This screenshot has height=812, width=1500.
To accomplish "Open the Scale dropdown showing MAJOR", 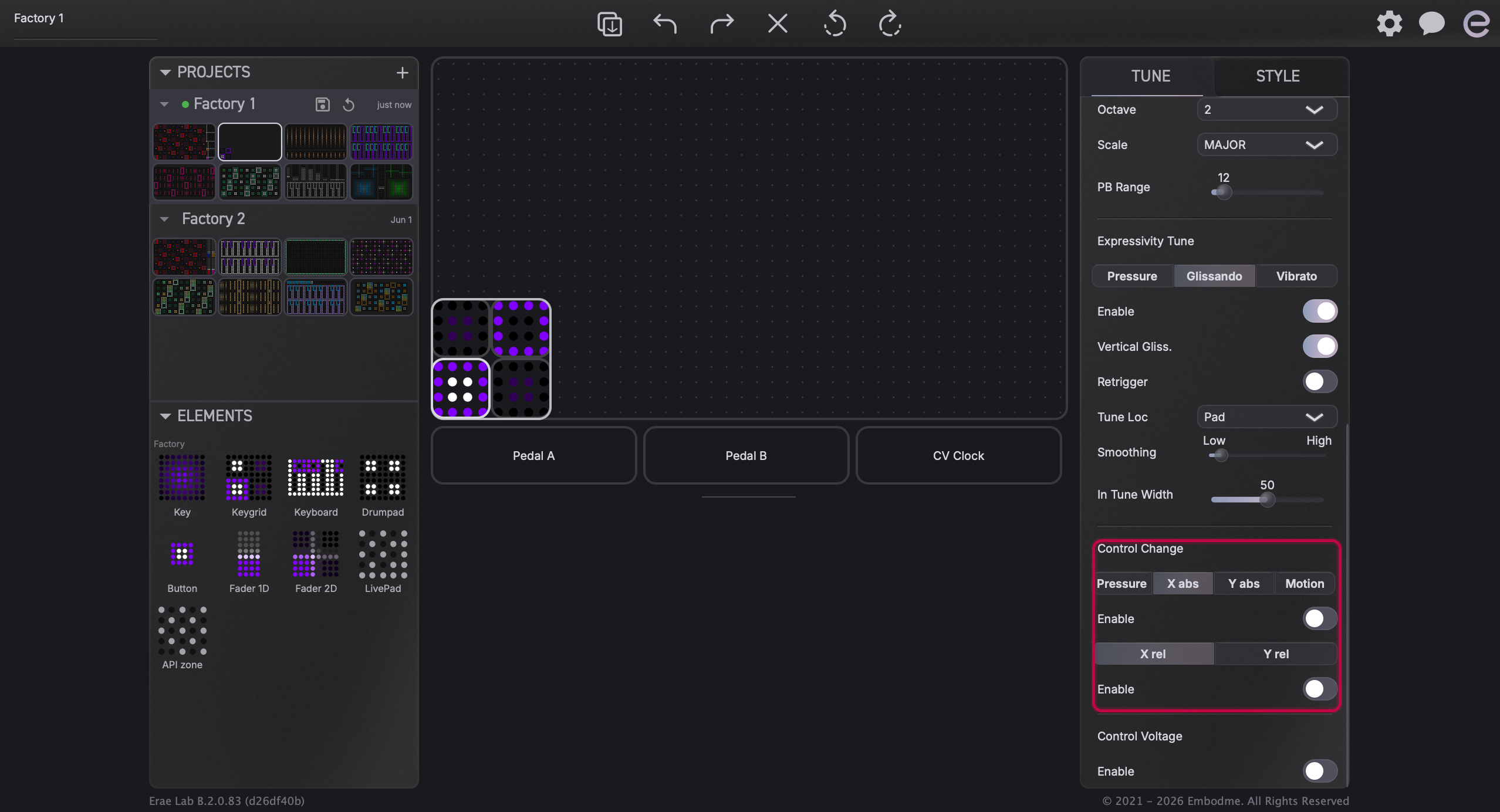I will click(1267, 144).
